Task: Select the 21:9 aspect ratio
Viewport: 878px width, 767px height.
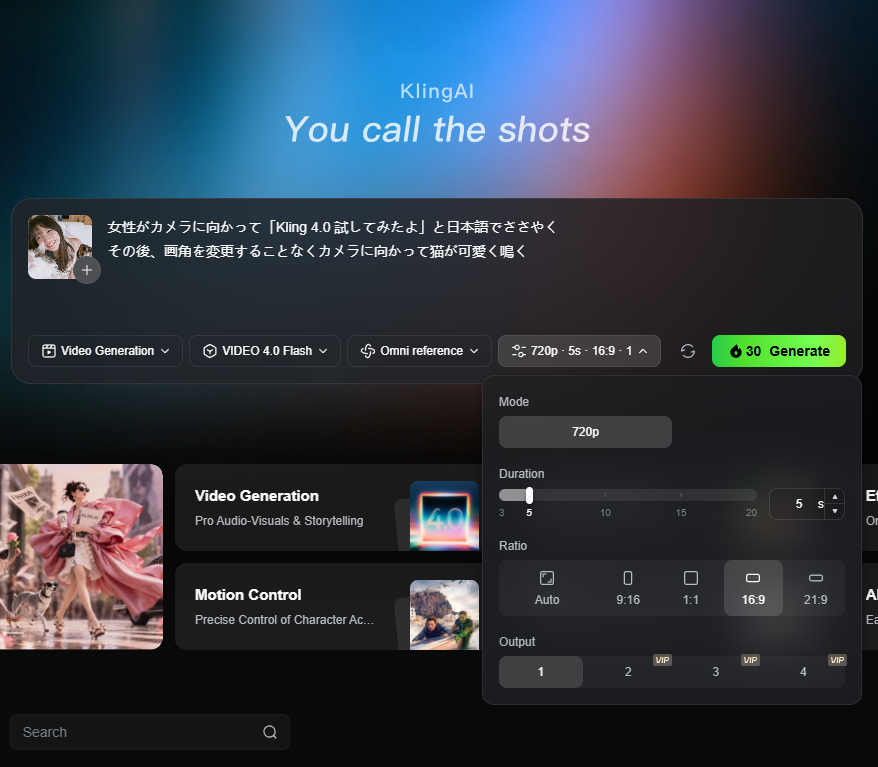Action: click(x=815, y=588)
